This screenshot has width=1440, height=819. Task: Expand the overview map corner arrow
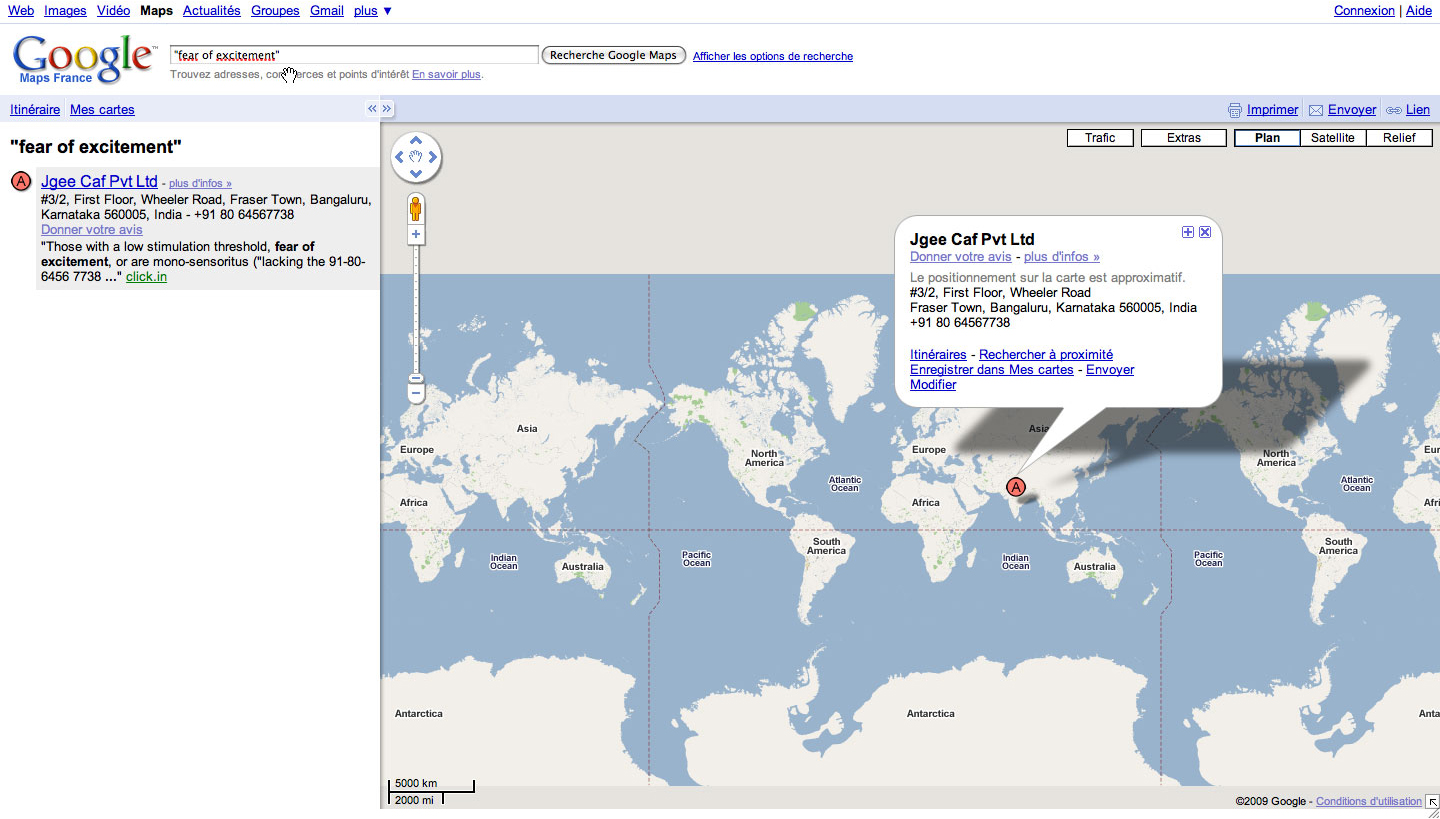tap(1431, 801)
